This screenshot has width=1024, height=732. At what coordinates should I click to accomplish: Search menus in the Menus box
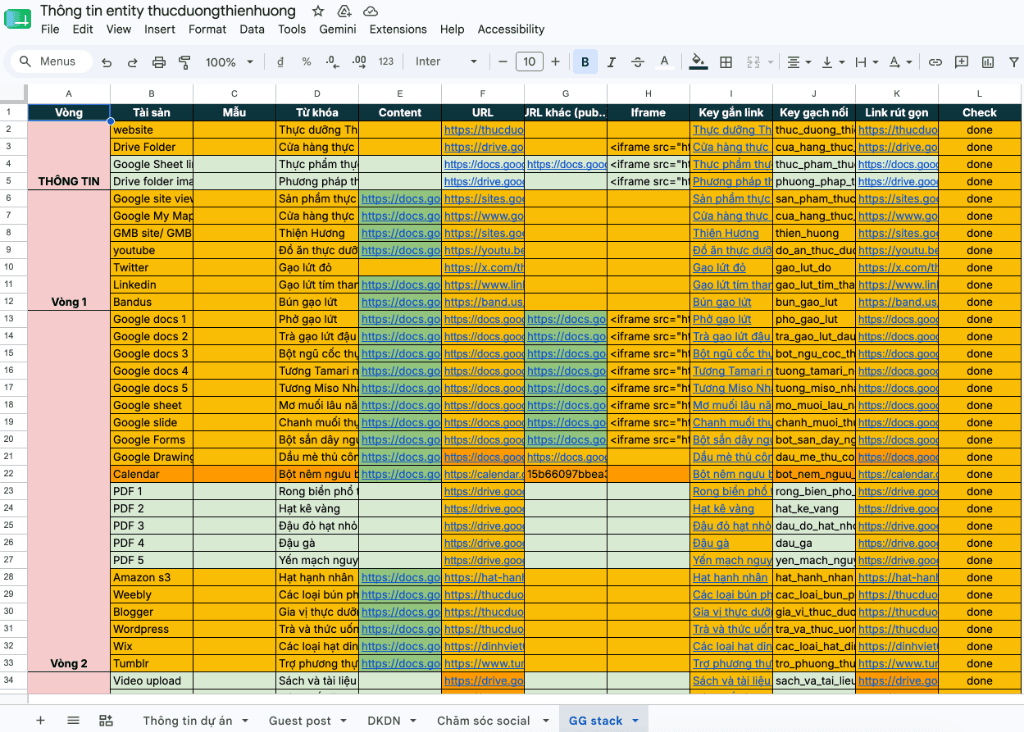coord(51,61)
